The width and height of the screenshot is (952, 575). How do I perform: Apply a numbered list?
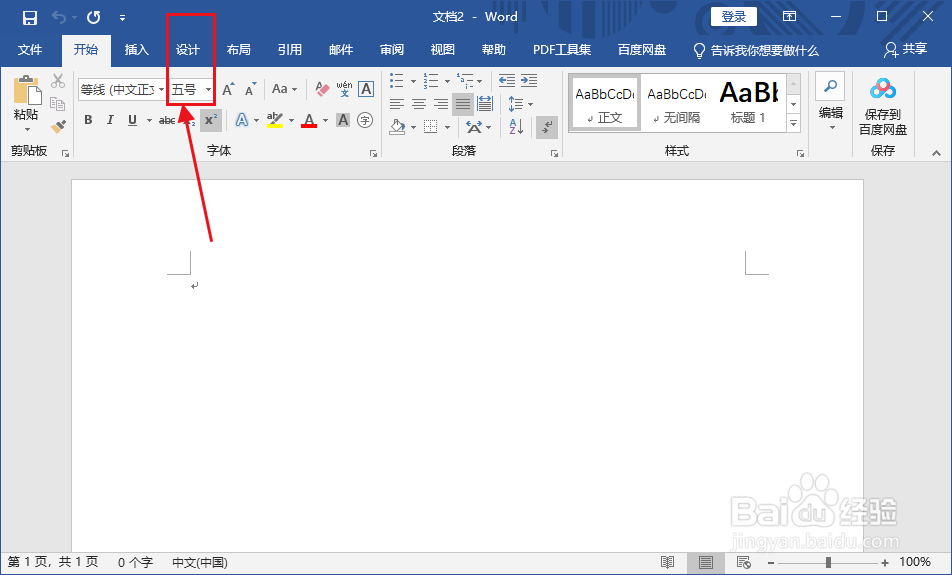point(431,80)
